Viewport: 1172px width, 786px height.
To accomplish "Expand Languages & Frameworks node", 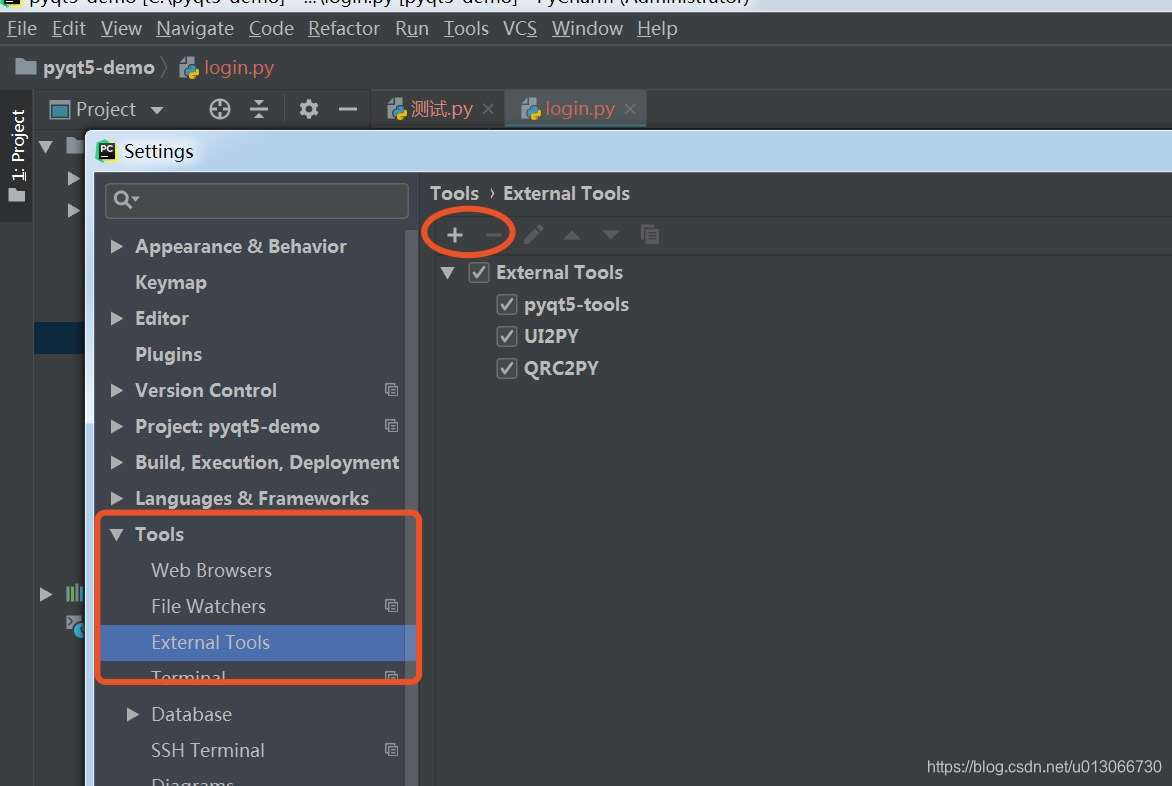I will pos(117,498).
